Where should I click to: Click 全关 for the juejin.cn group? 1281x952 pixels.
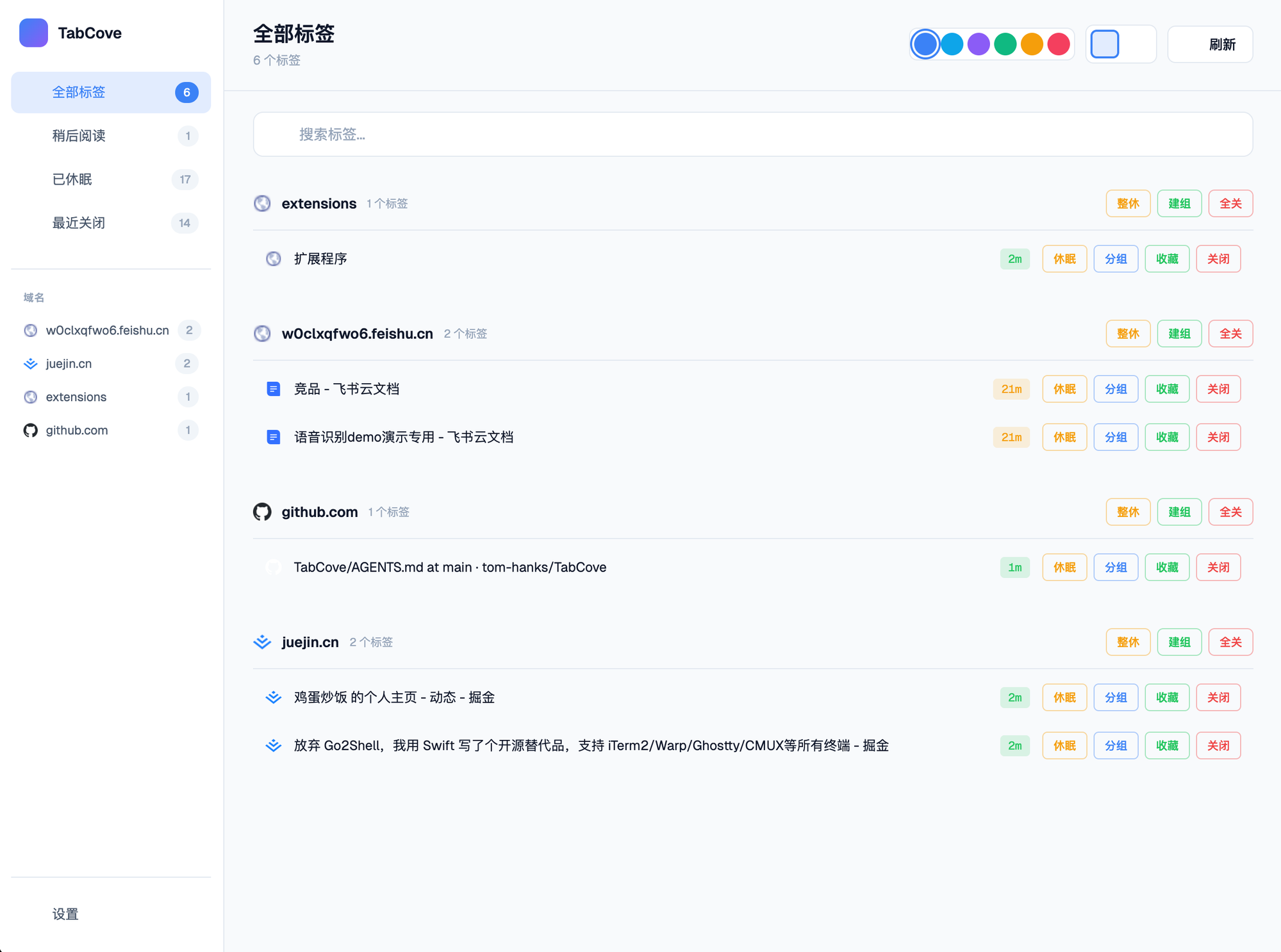click(1230, 642)
